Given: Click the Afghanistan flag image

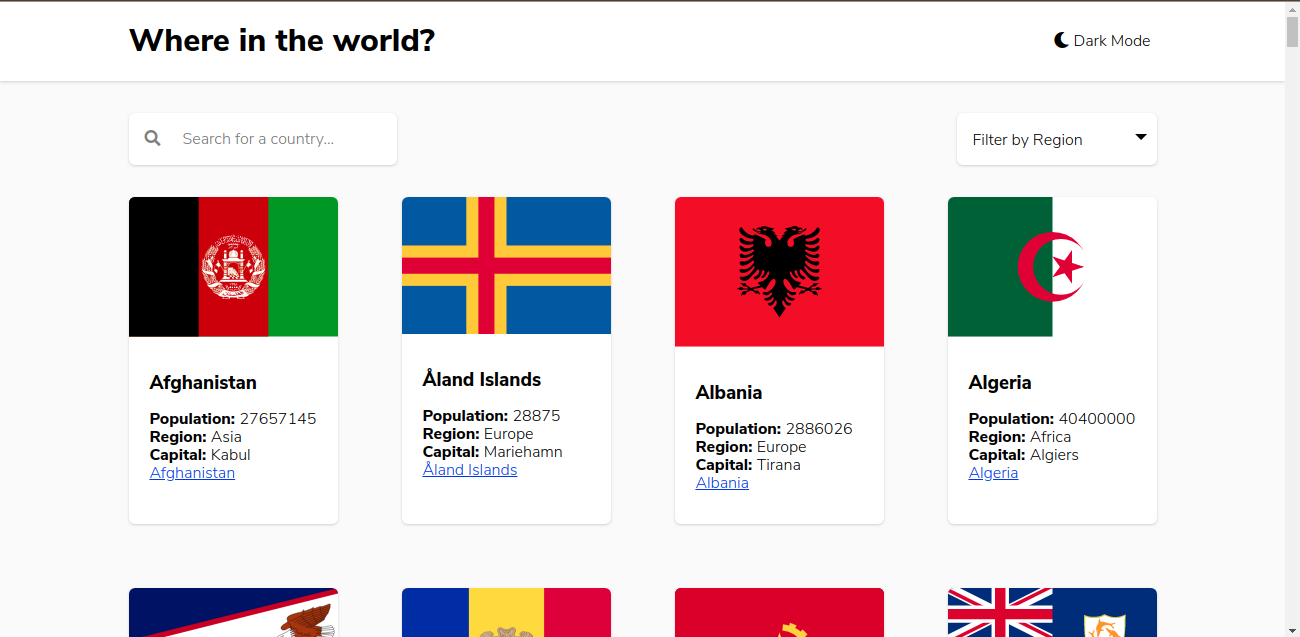Looking at the screenshot, I should click(233, 267).
